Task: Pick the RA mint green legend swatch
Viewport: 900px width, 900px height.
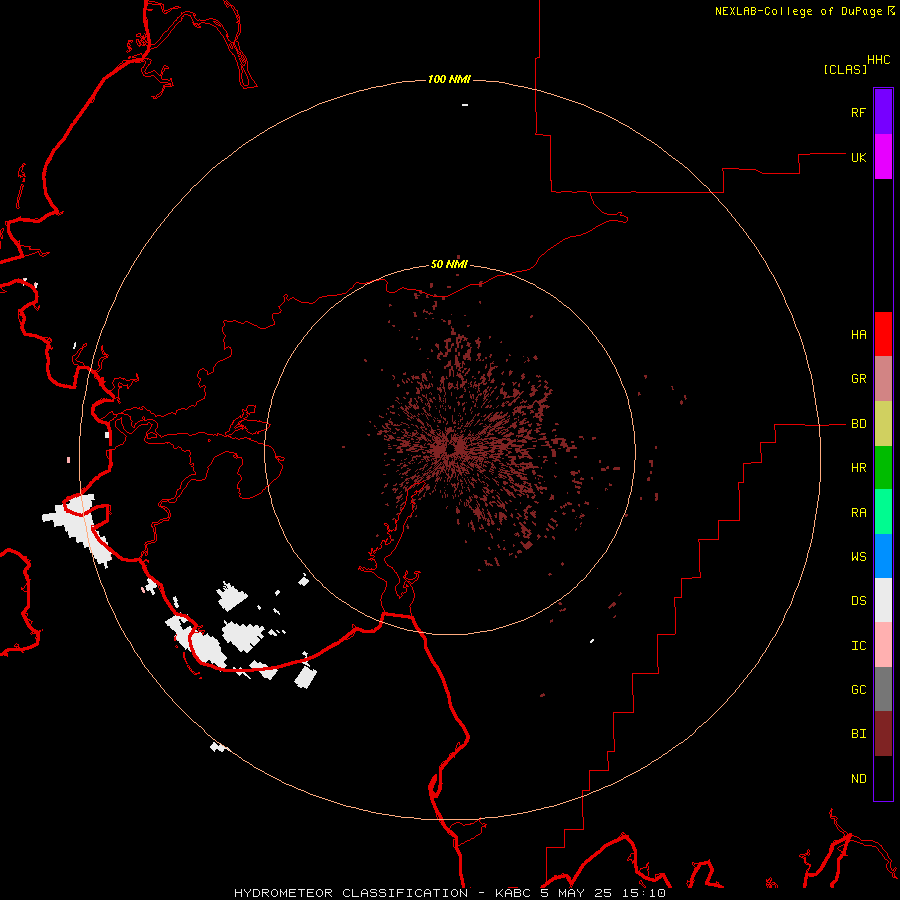Action: click(x=883, y=512)
